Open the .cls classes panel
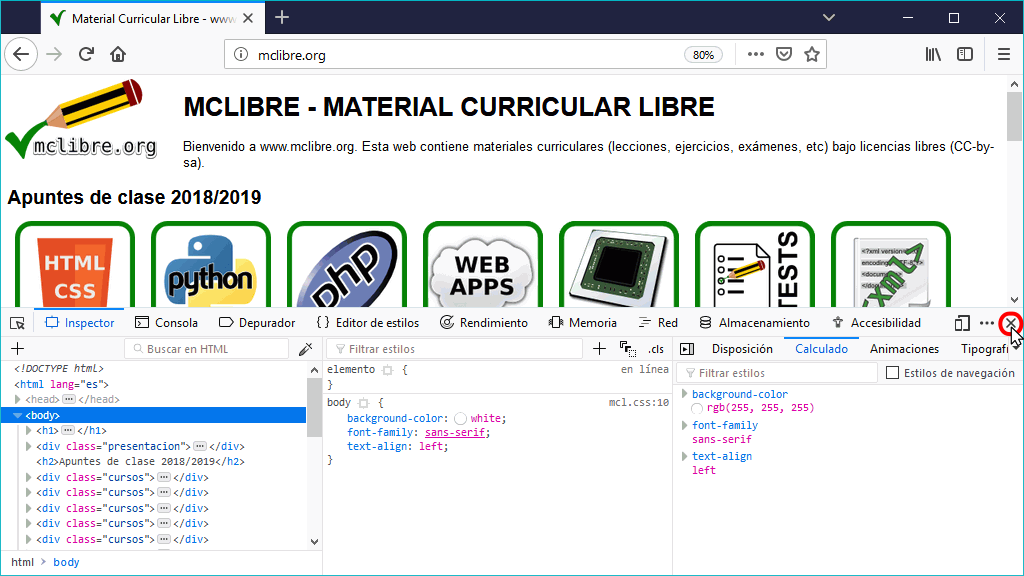This screenshot has height=576, width=1024. (x=656, y=349)
